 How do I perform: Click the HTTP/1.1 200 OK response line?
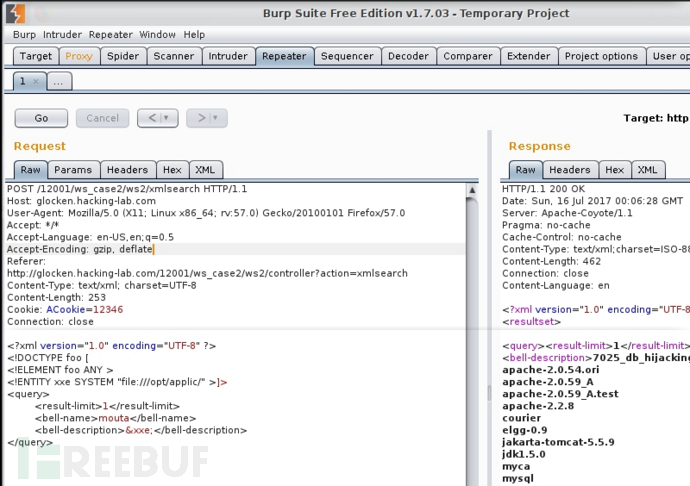coord(543,189)
